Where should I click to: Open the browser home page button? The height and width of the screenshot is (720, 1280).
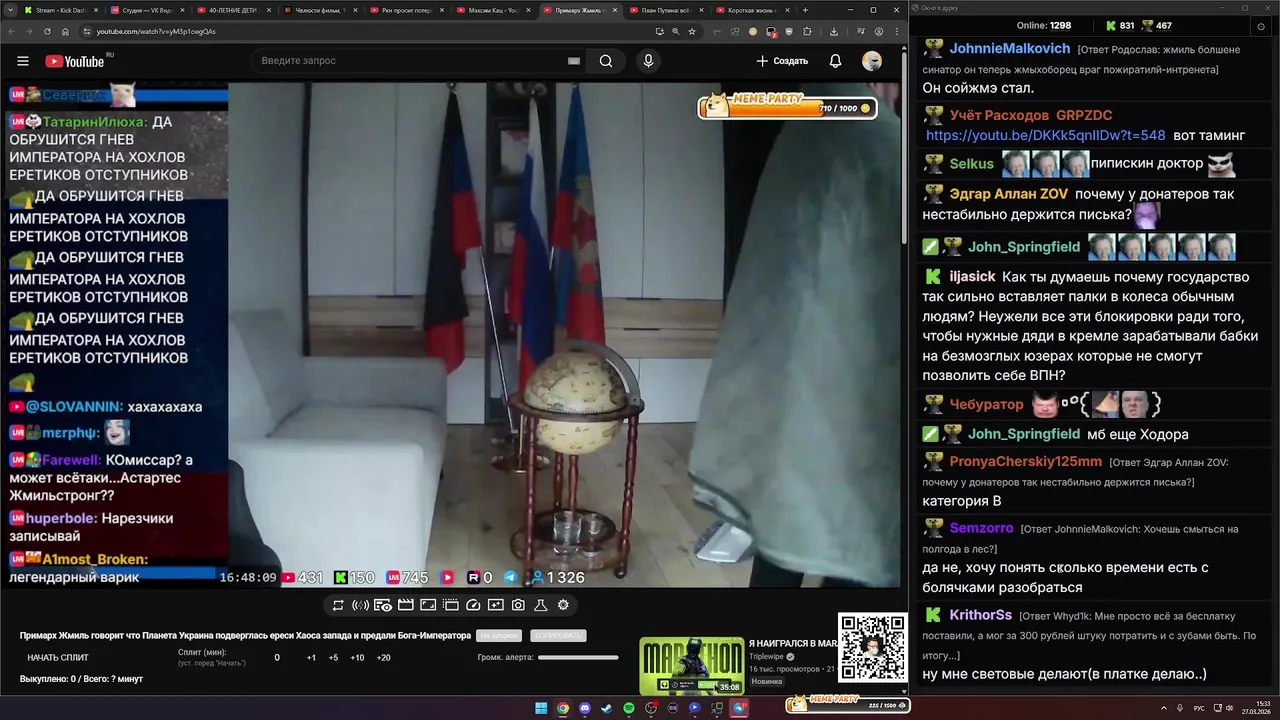[65, 31]
